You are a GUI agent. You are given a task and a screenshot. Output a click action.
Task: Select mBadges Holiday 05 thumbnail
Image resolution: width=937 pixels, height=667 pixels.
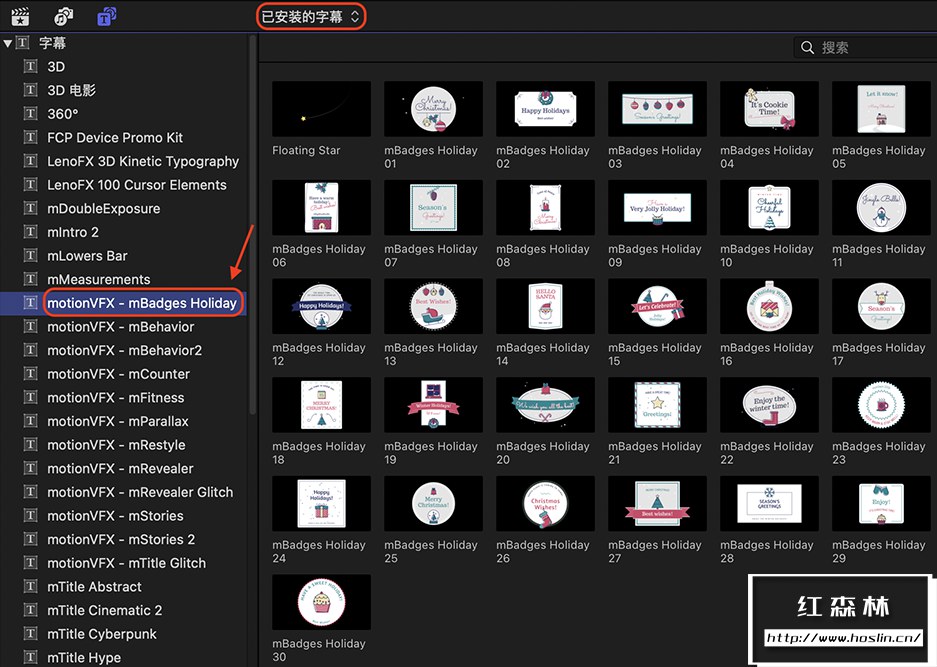coord(881,109)
